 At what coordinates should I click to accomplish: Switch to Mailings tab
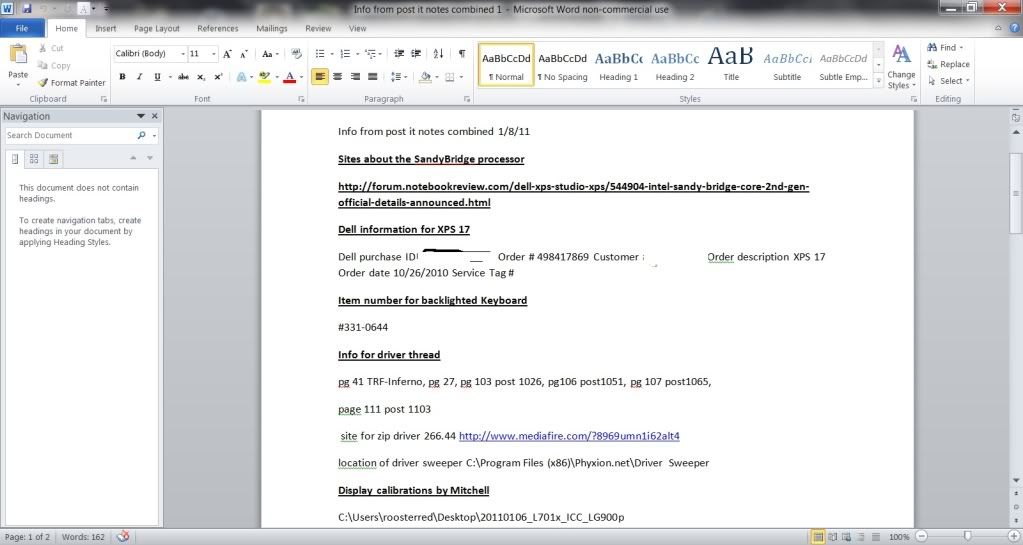[x=271, y=29]
